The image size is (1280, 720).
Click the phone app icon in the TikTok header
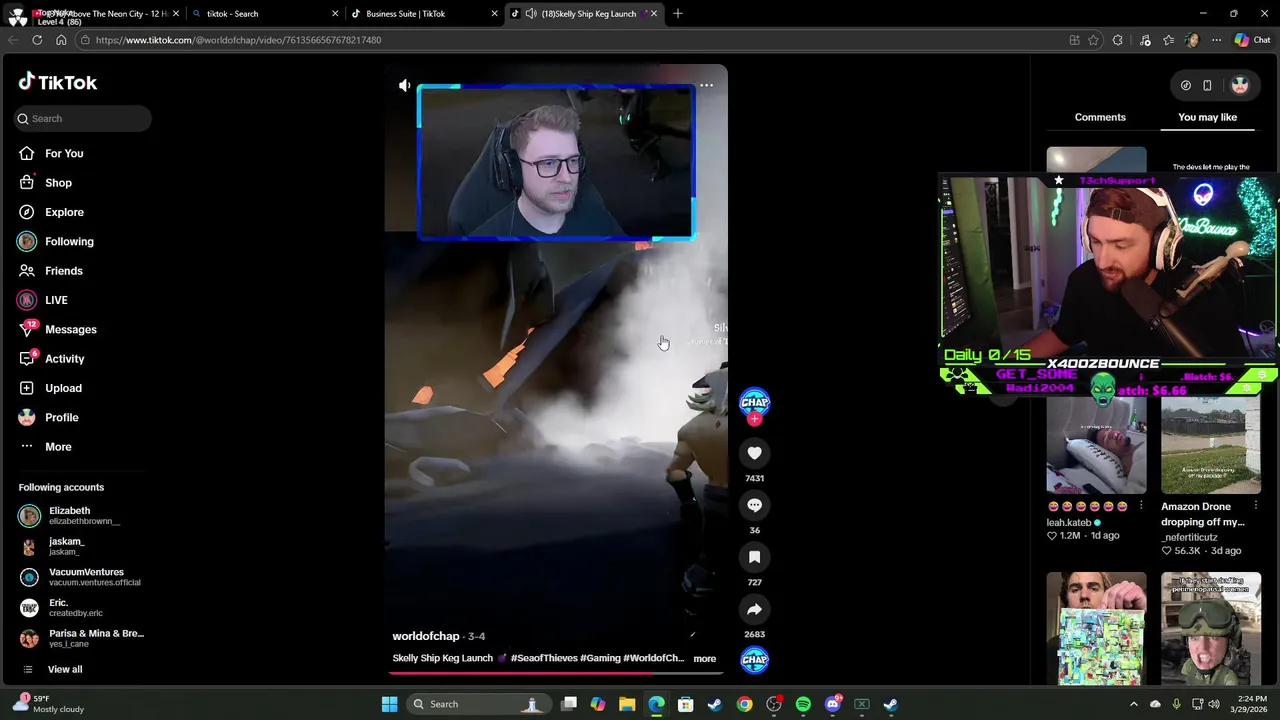1207,85
